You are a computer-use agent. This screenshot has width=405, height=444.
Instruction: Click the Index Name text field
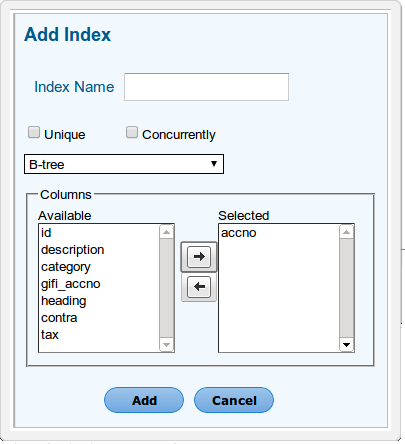coord(206,87)
